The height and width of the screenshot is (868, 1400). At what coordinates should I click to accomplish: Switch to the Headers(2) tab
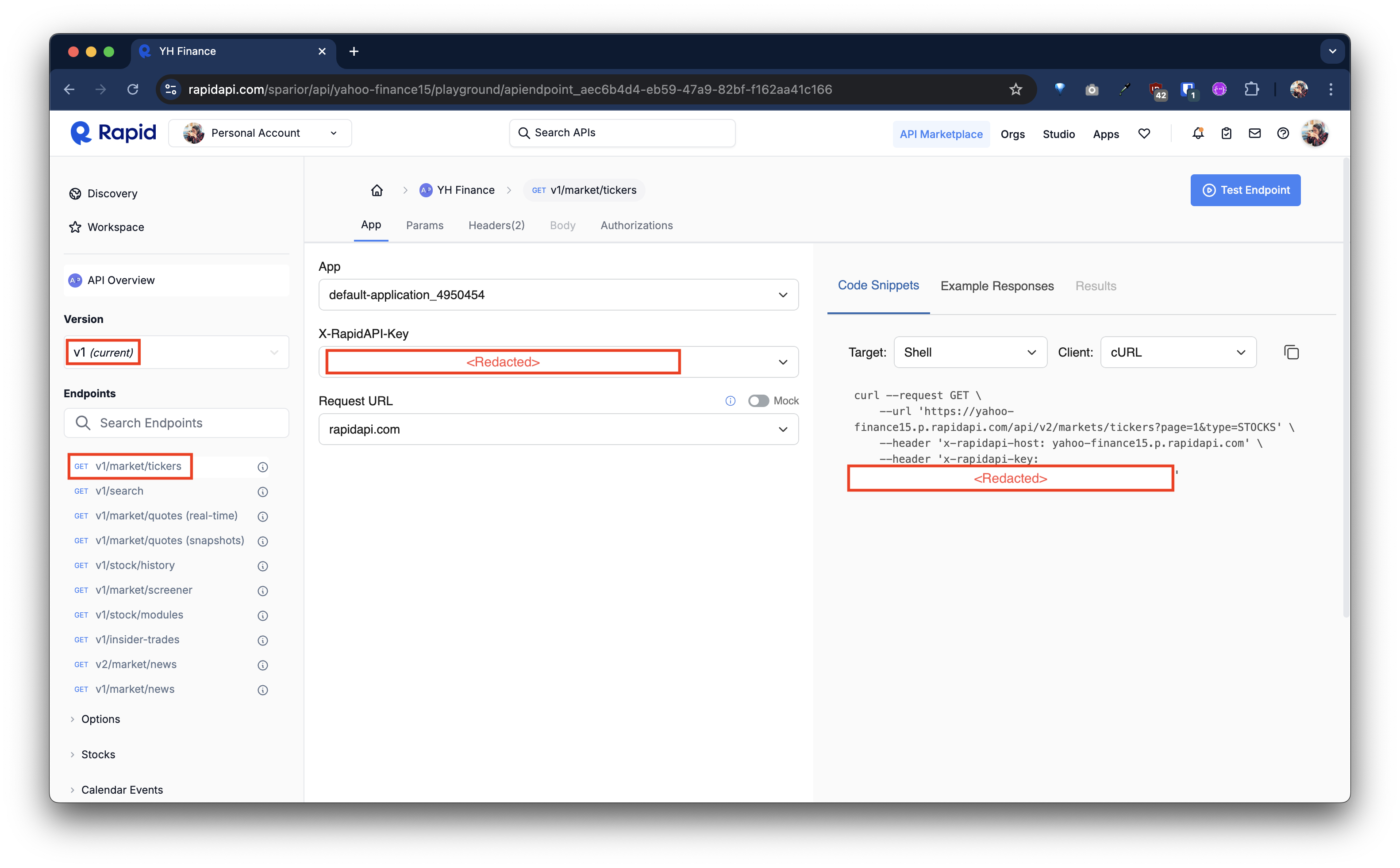tap(496, 225)
